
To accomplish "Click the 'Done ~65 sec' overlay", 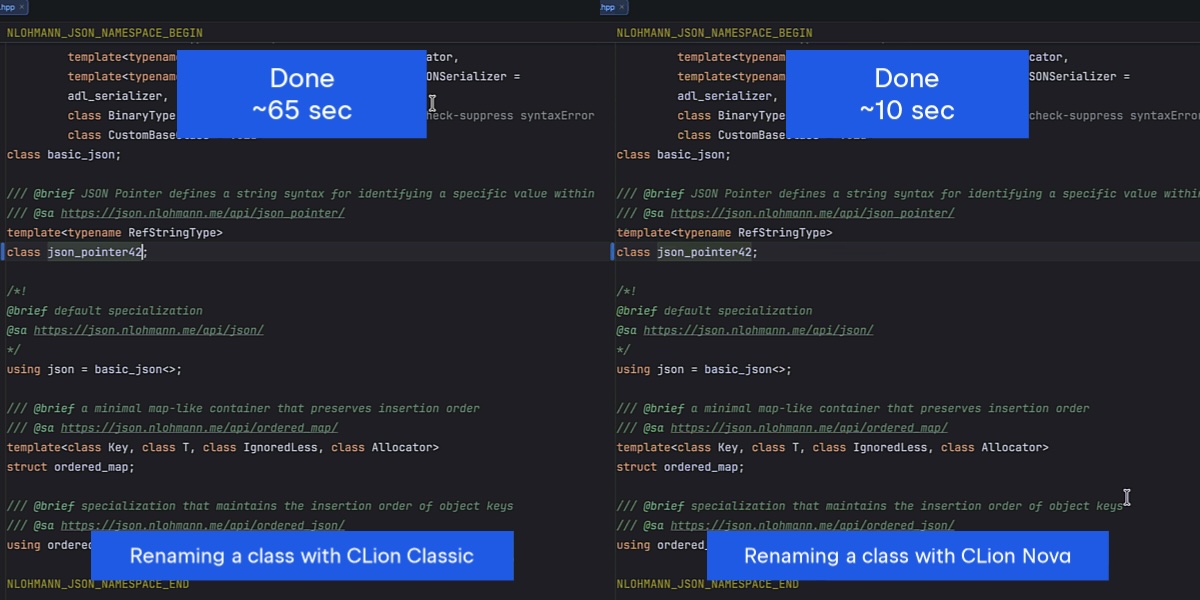I will coord(301,94).
